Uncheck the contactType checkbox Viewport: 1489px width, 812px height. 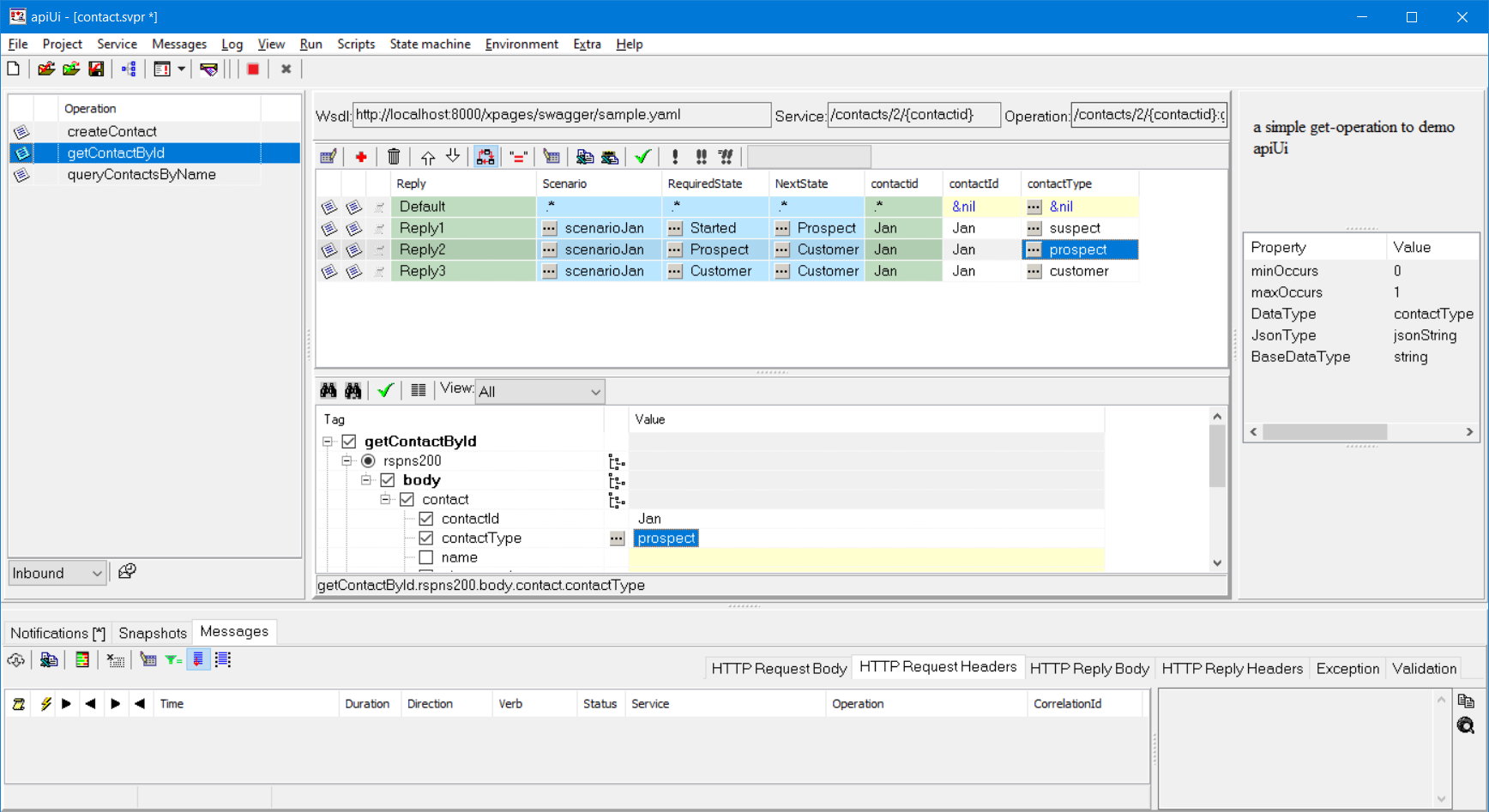tap(426, 538)
